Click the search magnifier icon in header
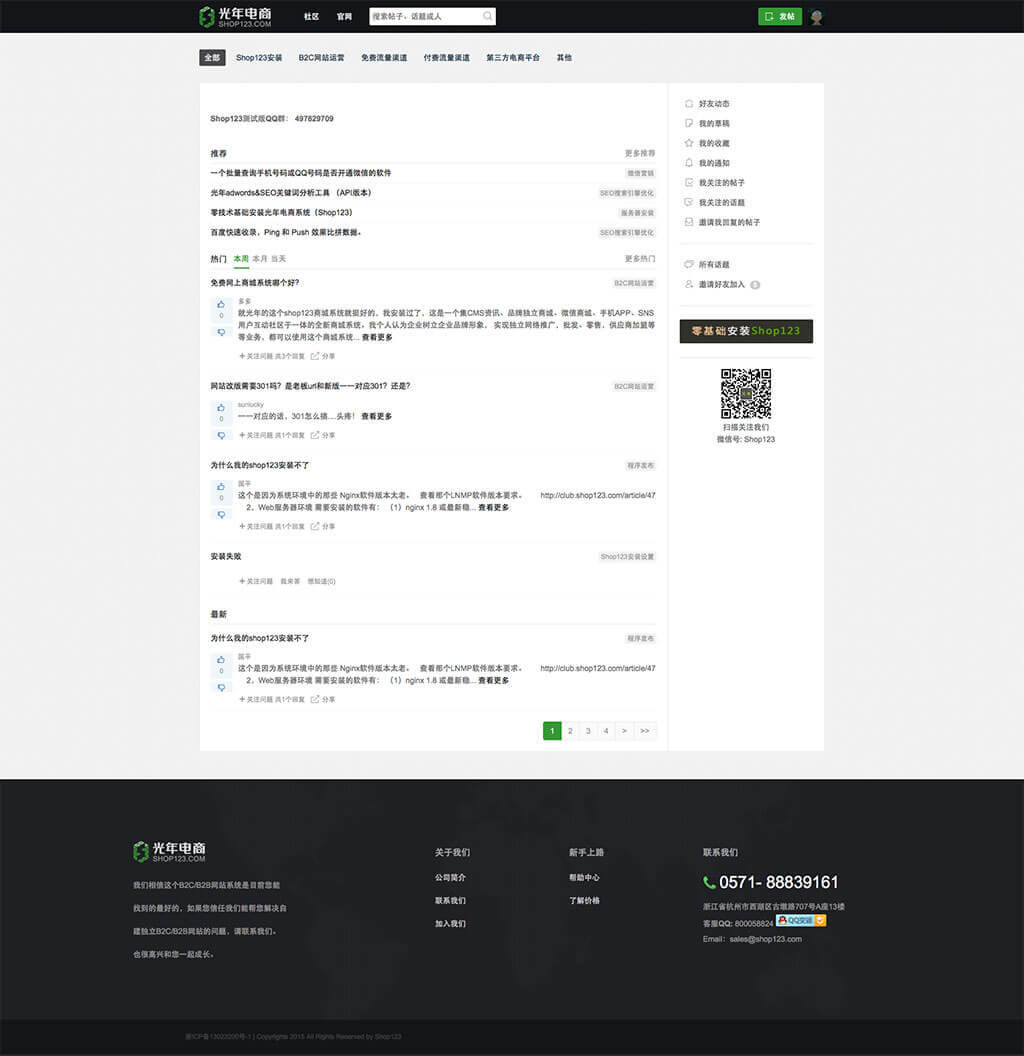1024x1056 pixels. tap(487, 16)
